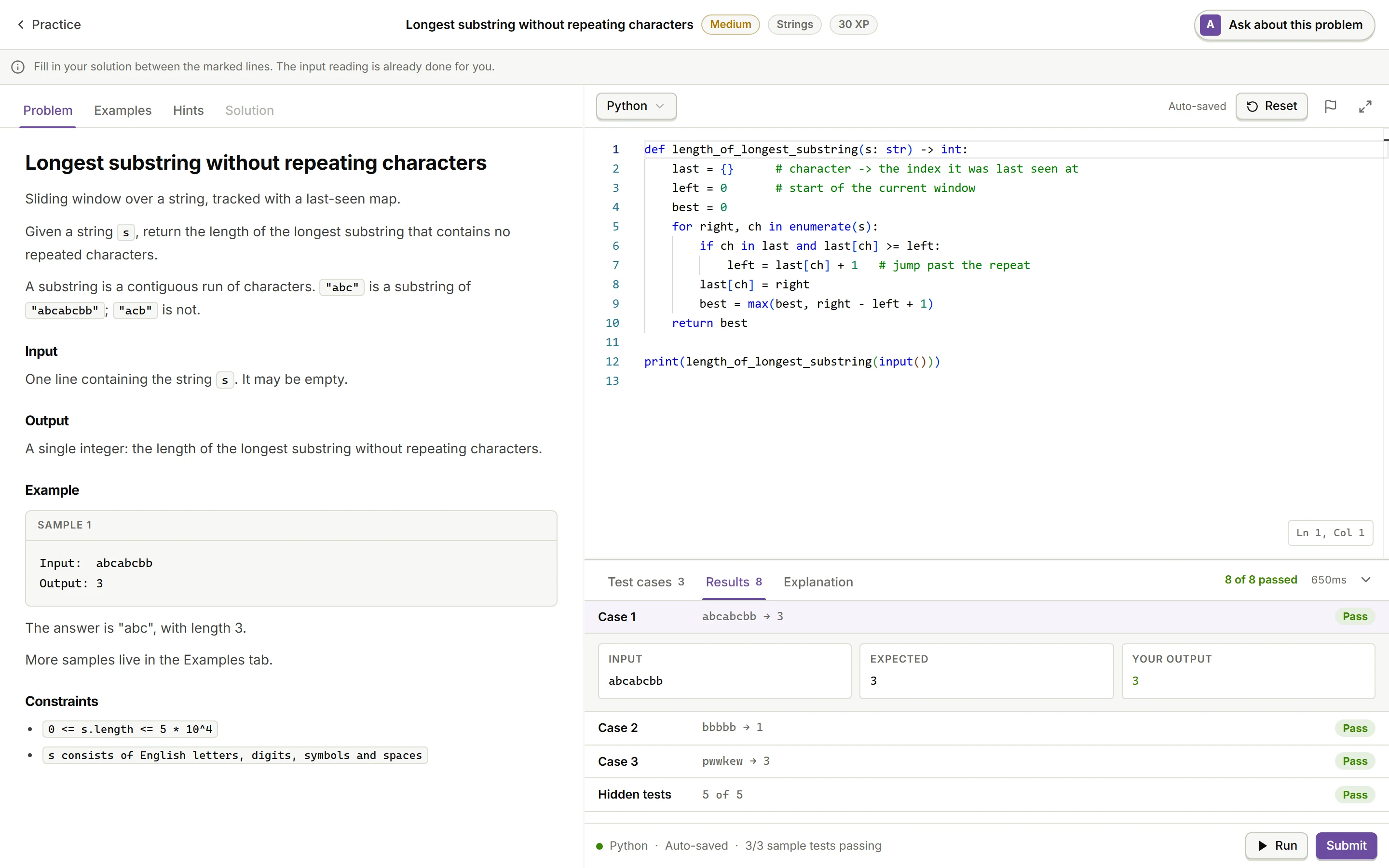Click the YOUR OUTPUT box
This screenshot has width=1389, height=868.
[x=1248, y=671]
